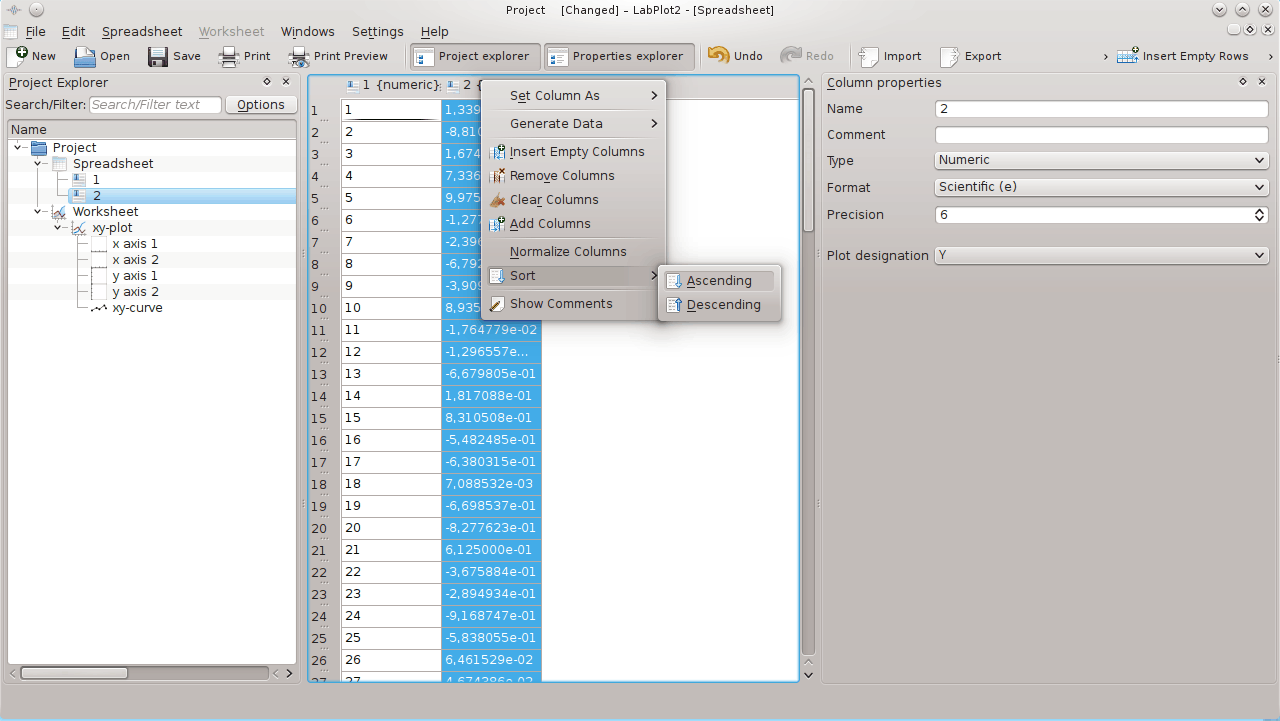The image size is (1280, 721).
Task: Click the Undo toolbar icon
Action: tap(718, 56)
